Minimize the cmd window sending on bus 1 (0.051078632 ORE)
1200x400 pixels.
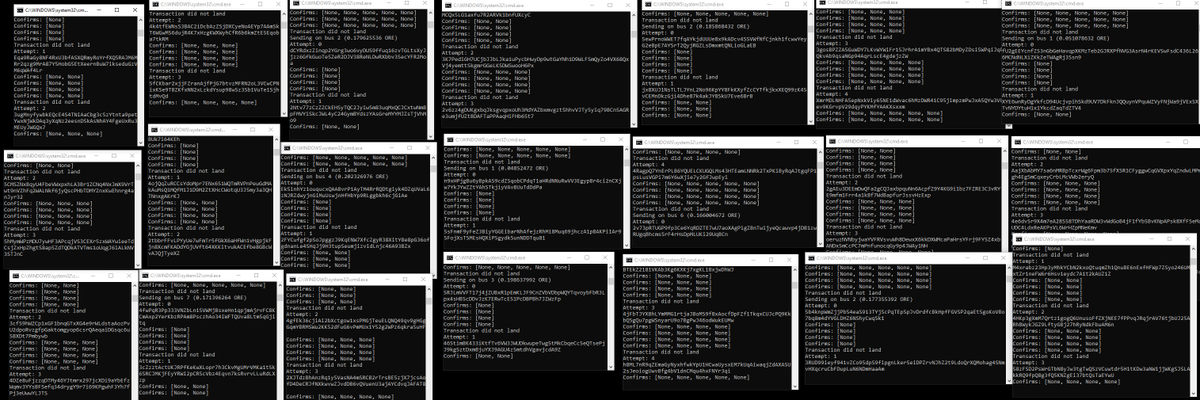(1160, 3)
